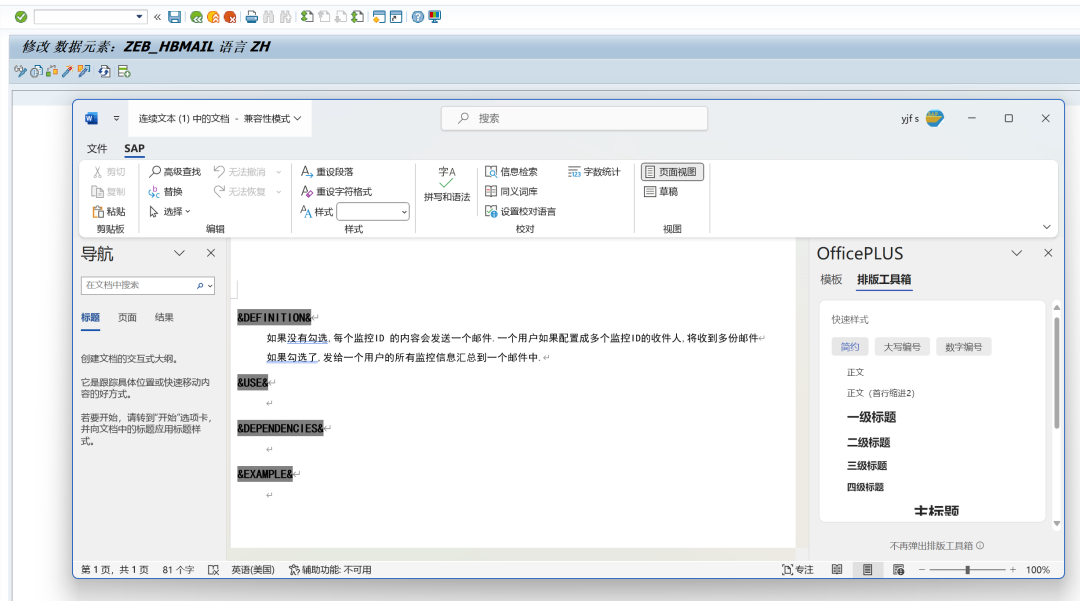This screenshot has height=601, width=1080.
Task: Open the navigation search options dropdown
Action: pyautogui.click(x=210, y=286)
